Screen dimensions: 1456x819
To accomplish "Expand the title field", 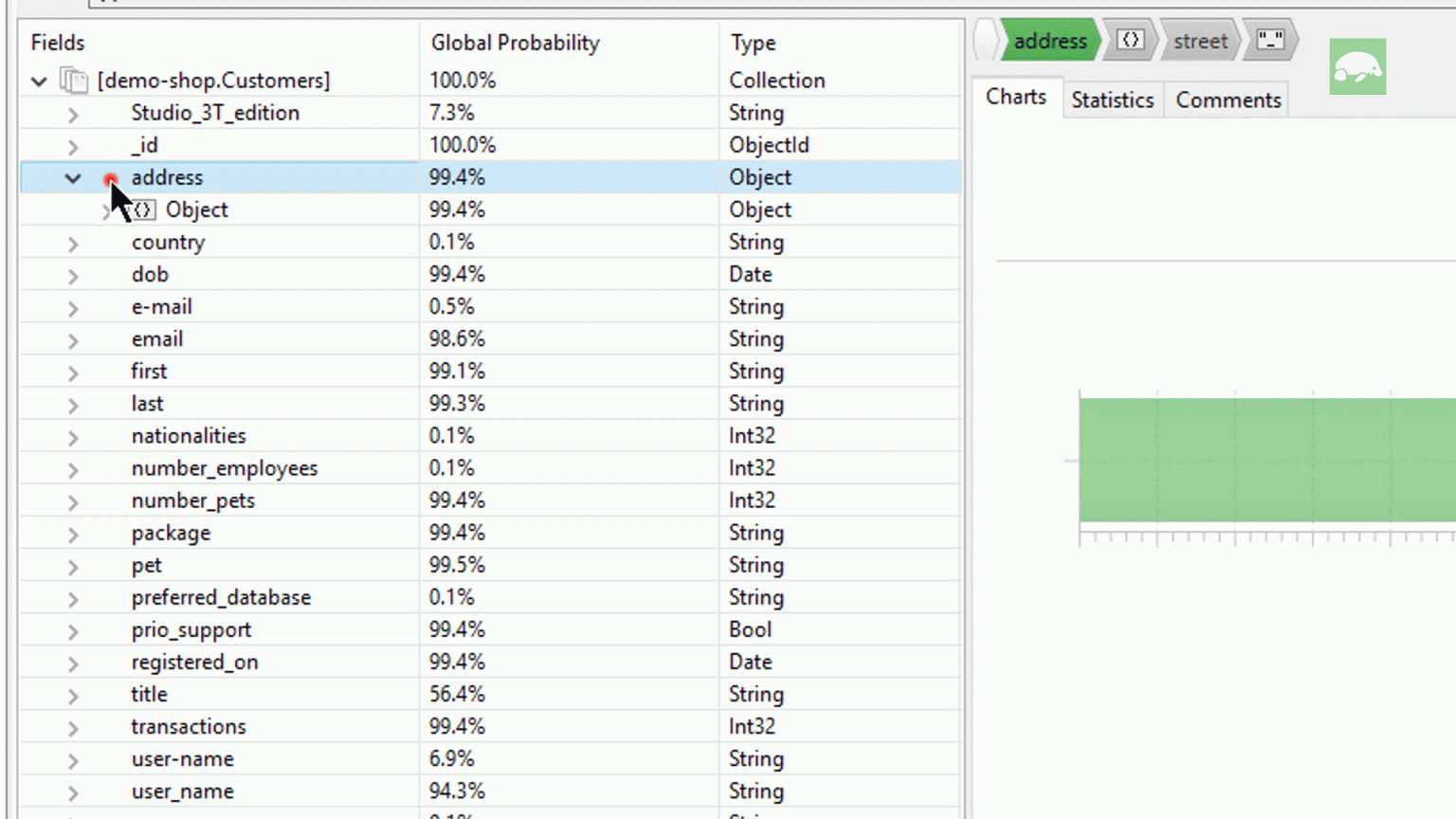I will point(73,696).
